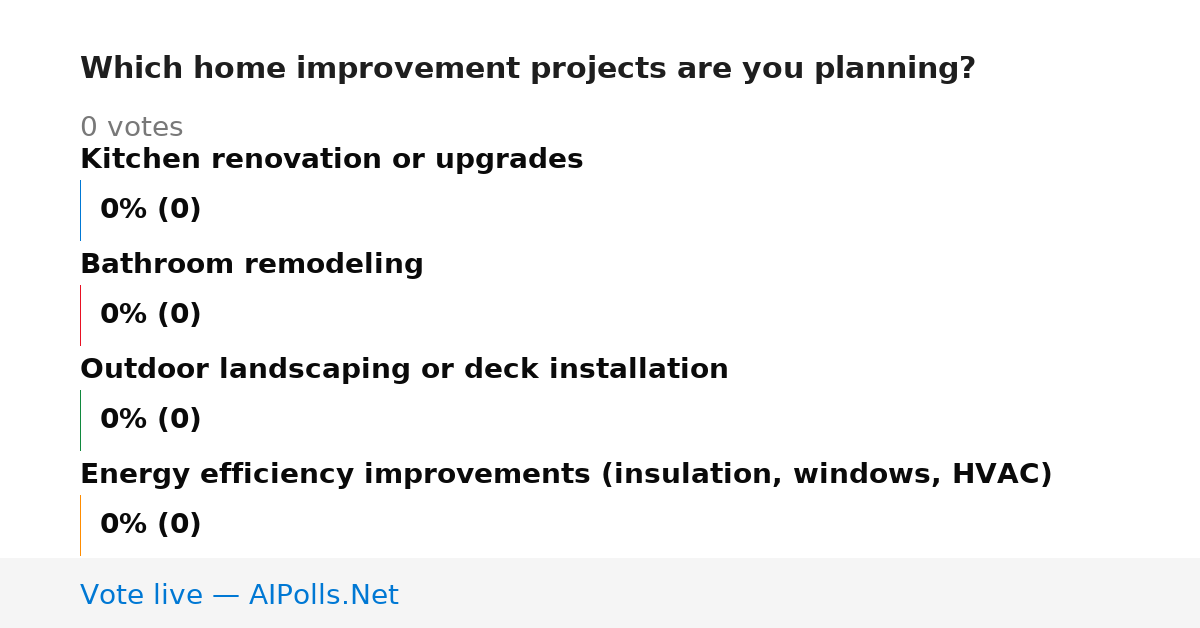Click the orange bar under Energy efficiency

(x=80, y=525)
